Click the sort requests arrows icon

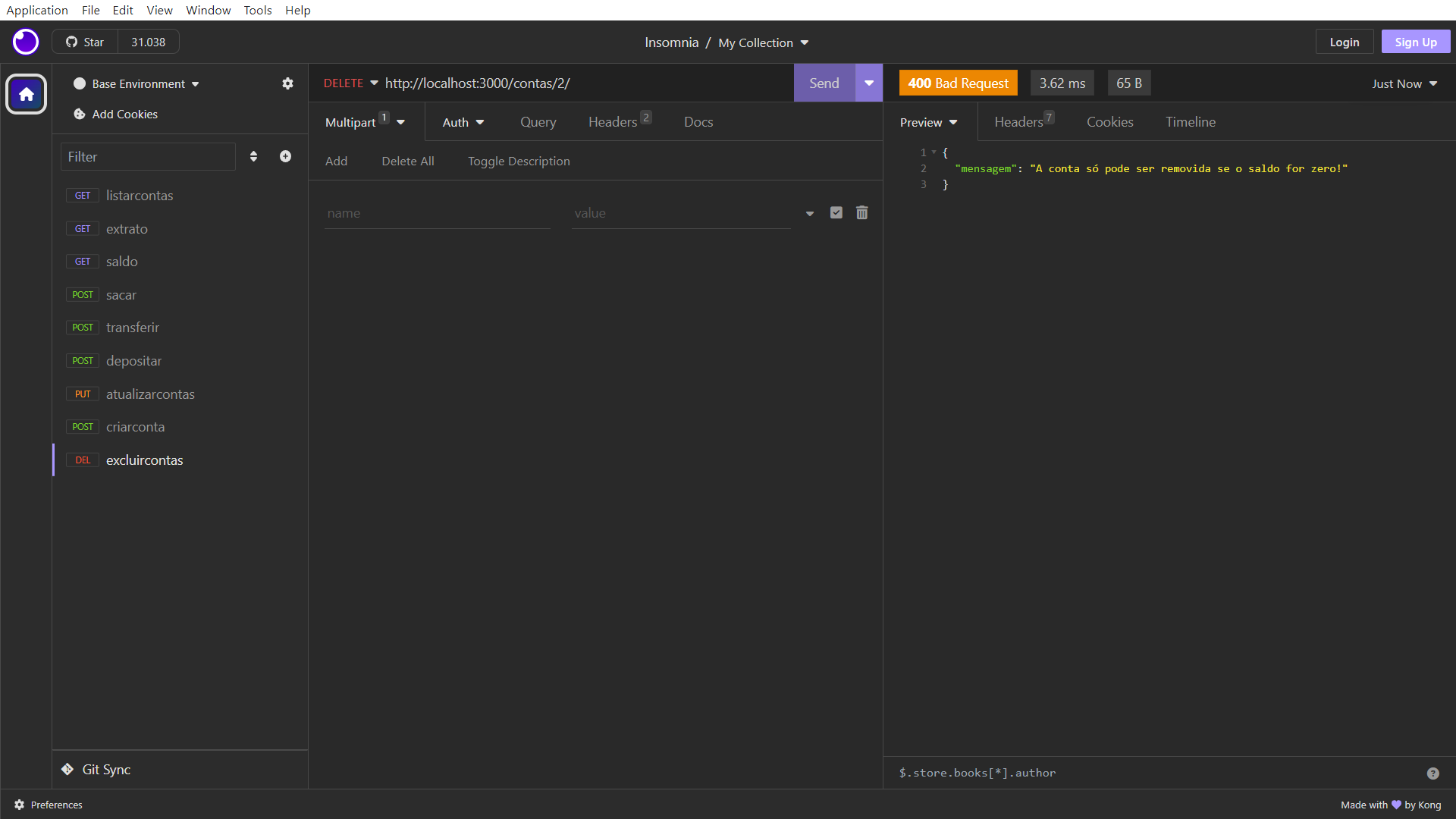point(253,156)
